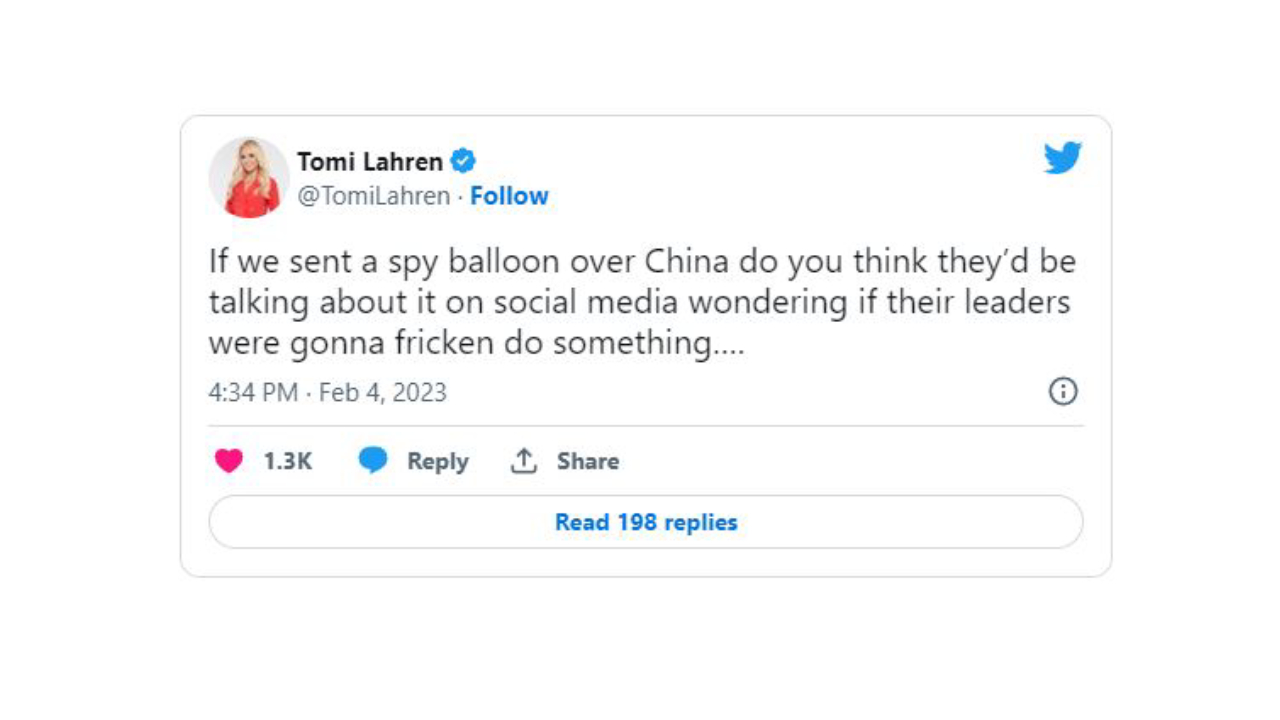Click the Reply text label

click(437, 461)
